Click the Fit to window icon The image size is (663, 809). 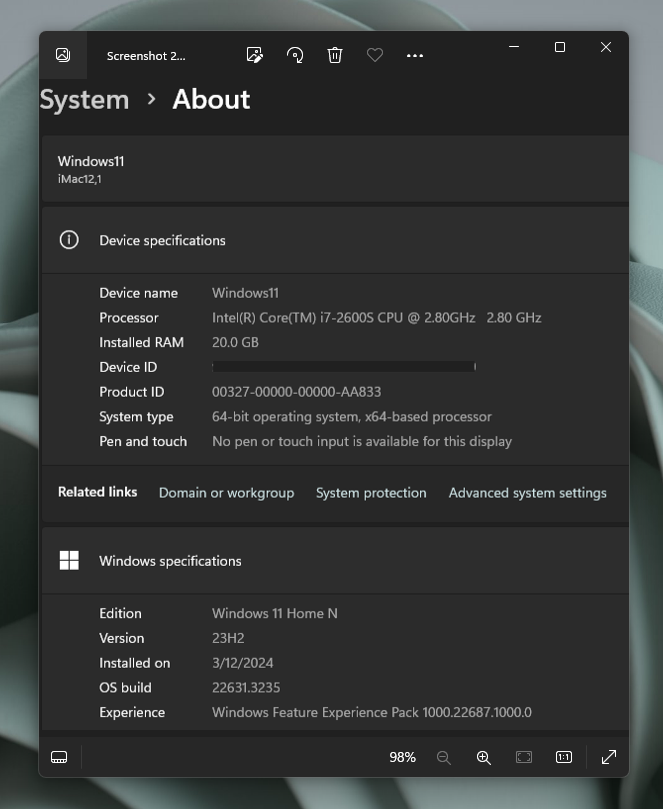click(524, 757)
